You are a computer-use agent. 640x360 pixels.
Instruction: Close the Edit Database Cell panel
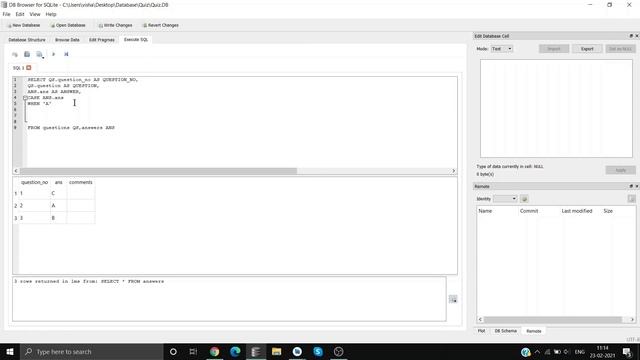tap(637, 36)
